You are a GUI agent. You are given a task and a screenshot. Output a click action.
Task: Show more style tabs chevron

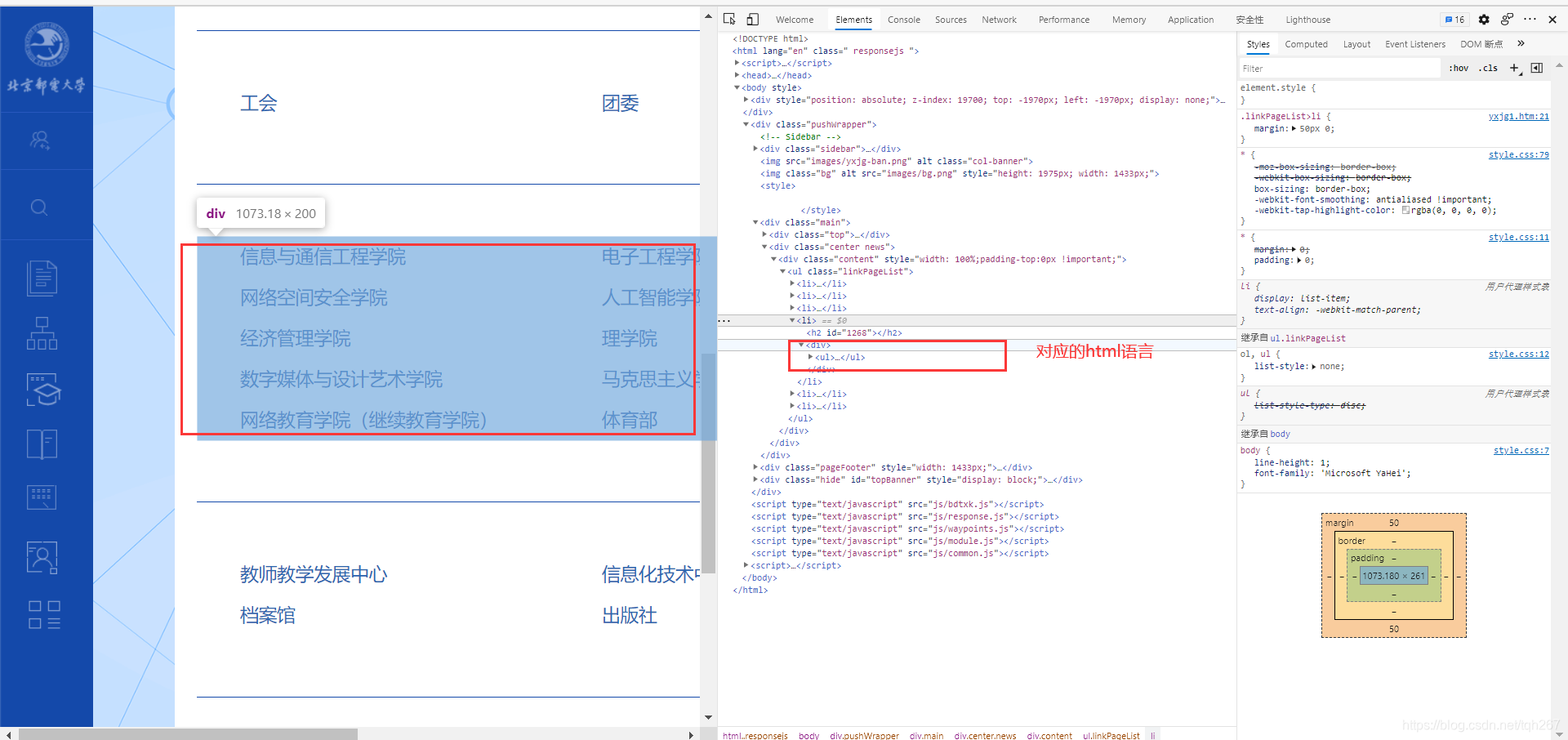point(1521,44)
